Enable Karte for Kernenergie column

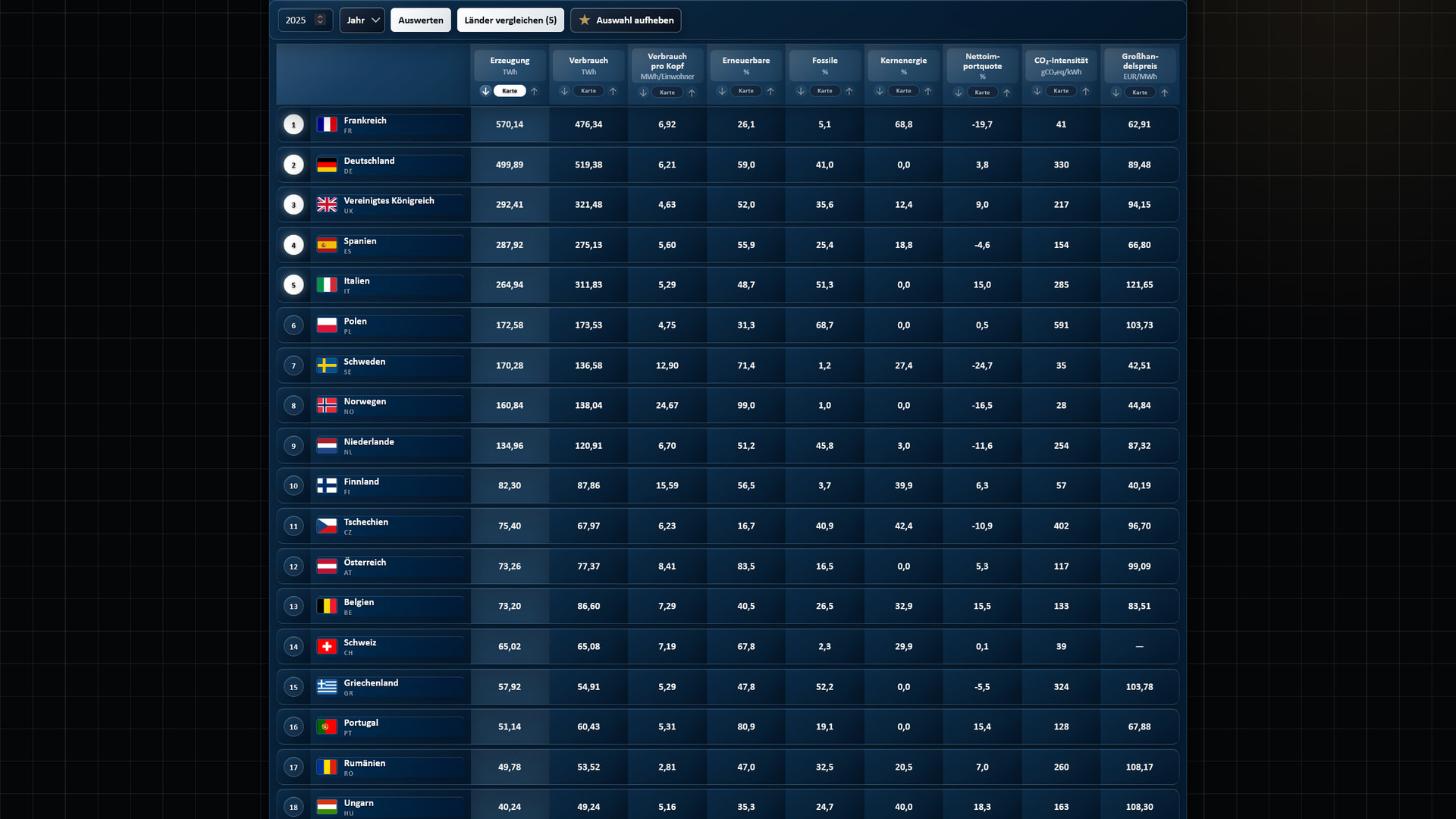(x=904, y=91)
